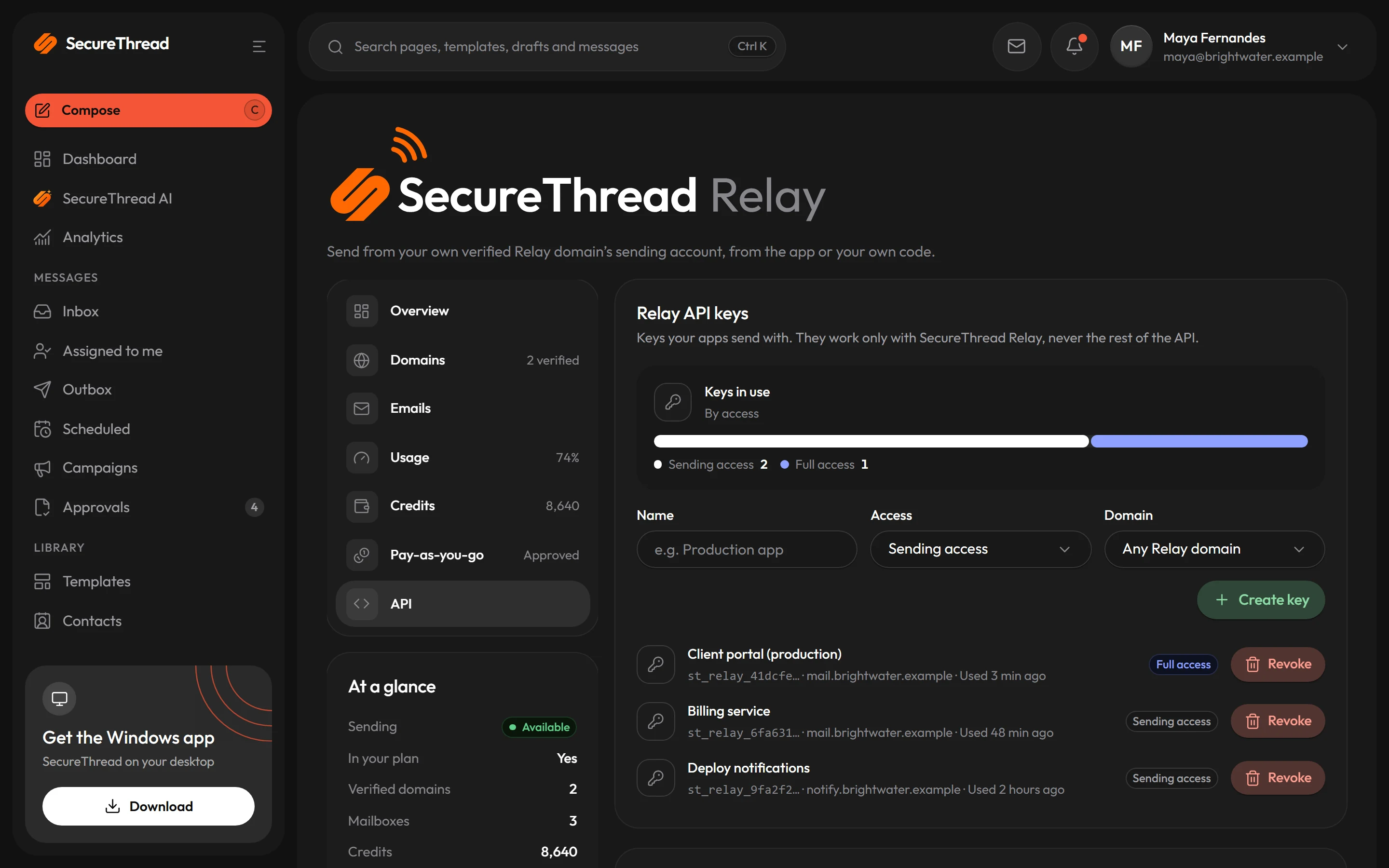Click the Overview grid icon in Relay menu

click(362, 311)
